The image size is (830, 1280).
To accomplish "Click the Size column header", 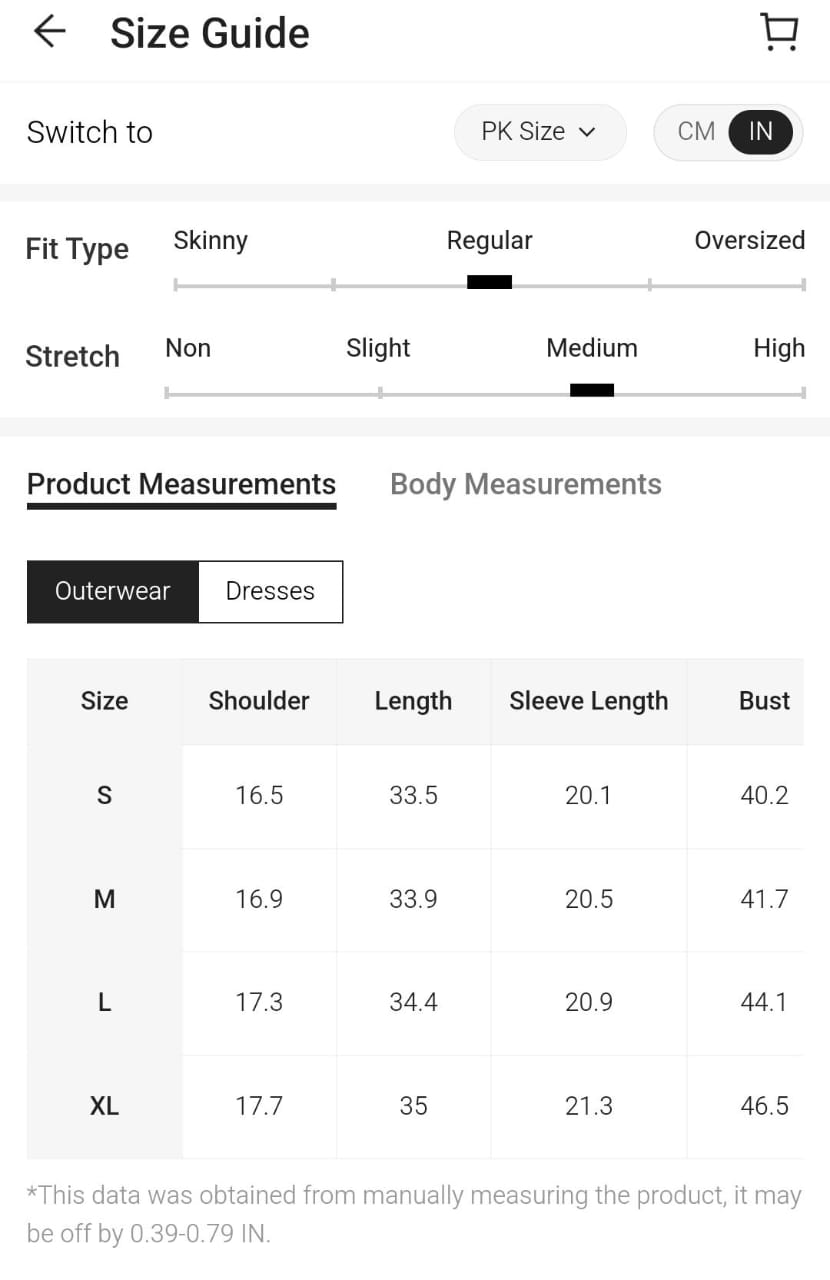I will [104, 701].
